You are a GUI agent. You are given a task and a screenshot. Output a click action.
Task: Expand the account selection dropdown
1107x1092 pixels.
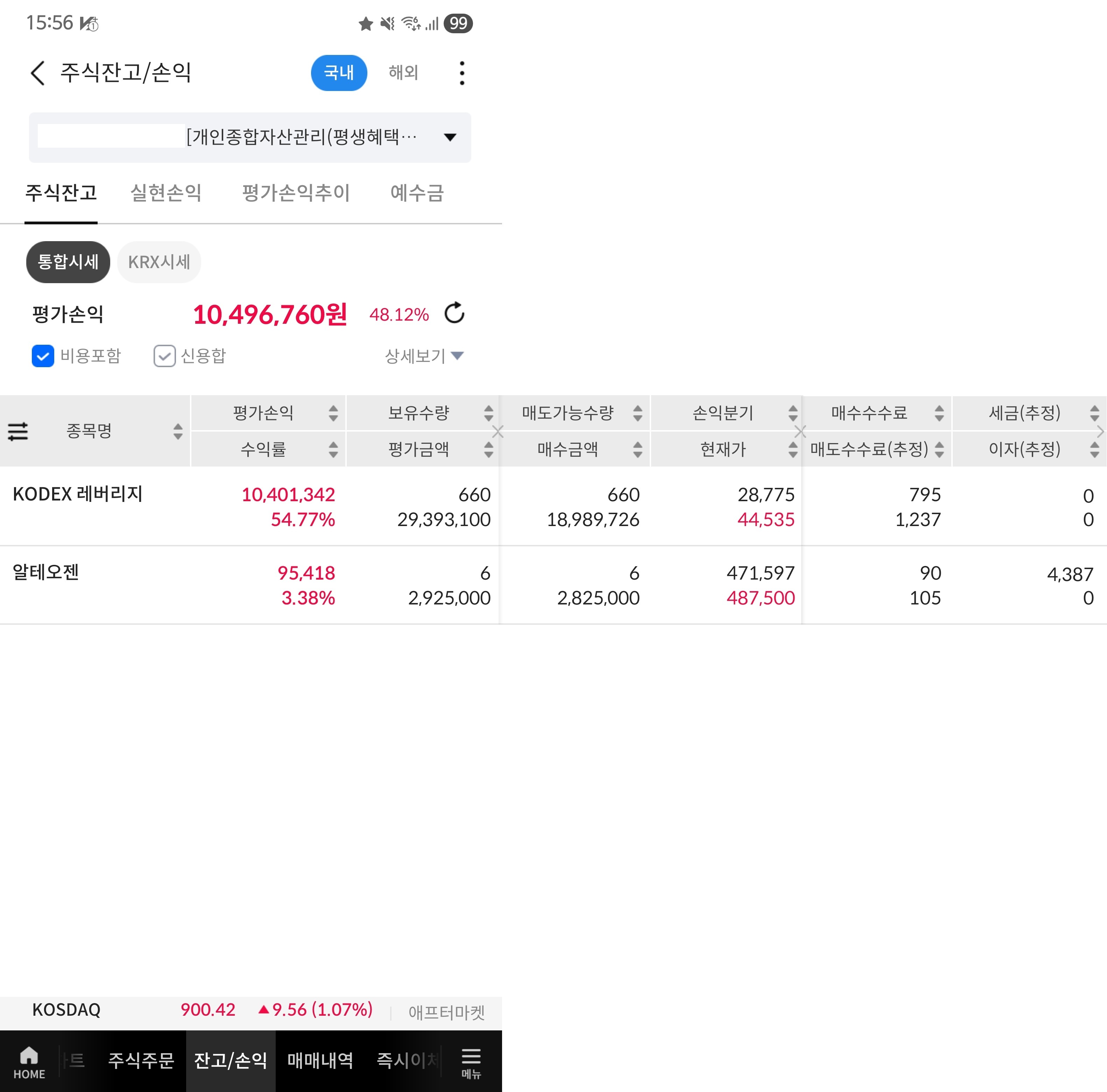pos(450,137)
